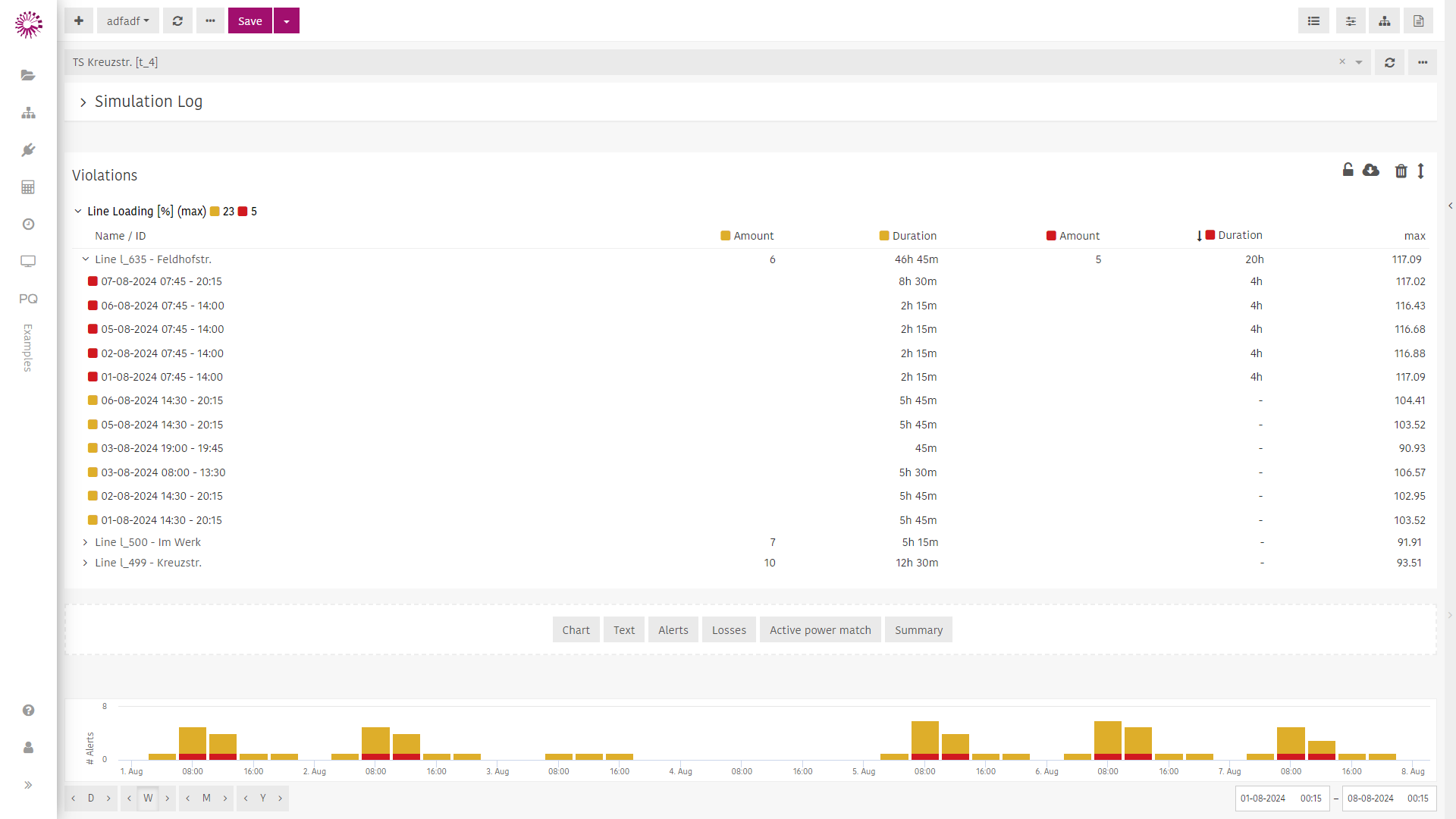
Task: Add a Chart widget
Action: (x=576, y=629)
